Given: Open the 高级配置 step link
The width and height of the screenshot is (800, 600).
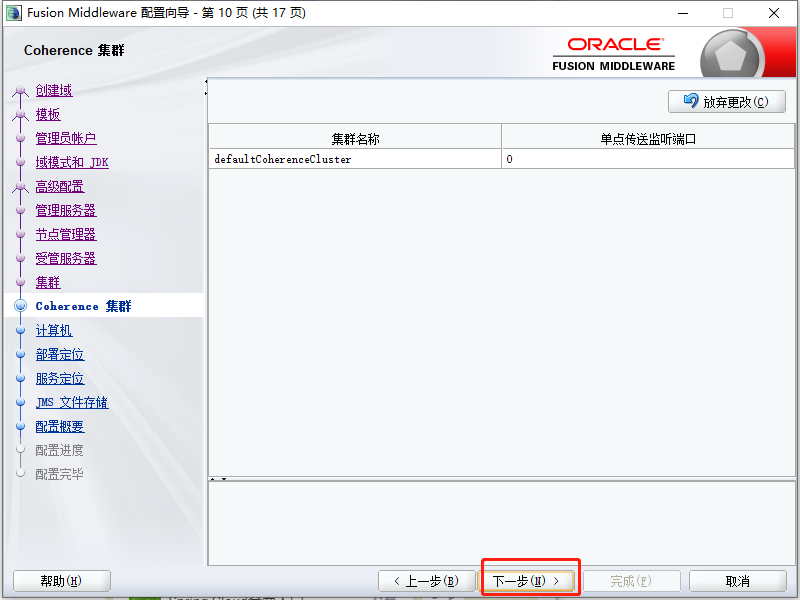Looking at the screenshot, I should point(60,186).
